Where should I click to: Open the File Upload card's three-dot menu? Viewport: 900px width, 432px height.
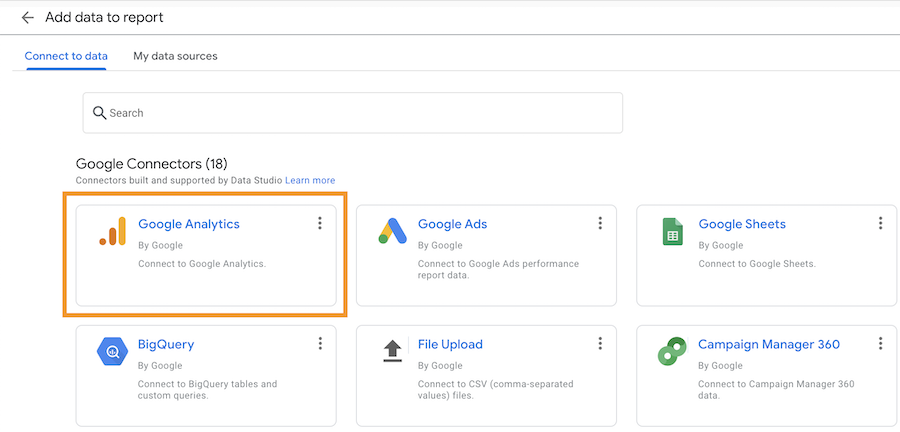(x=600, y=344)
